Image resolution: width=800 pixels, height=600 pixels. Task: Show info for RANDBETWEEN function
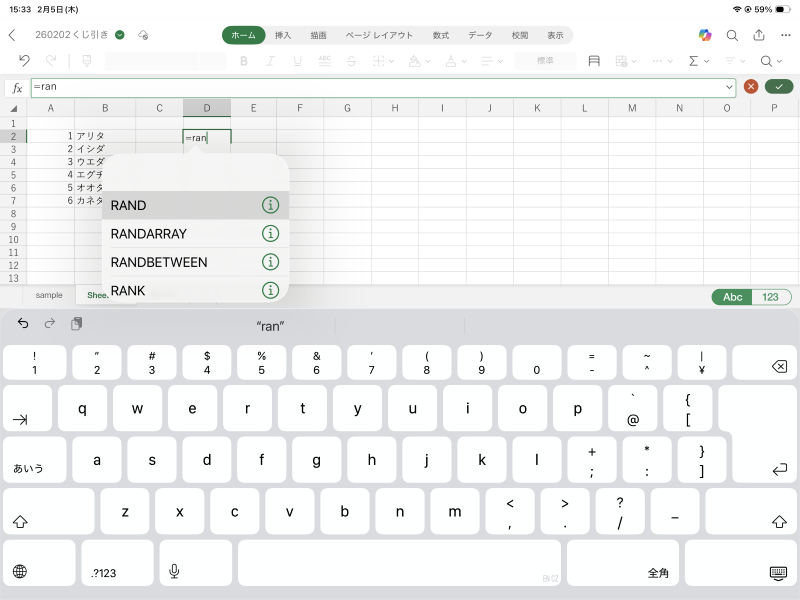point(269,262)
